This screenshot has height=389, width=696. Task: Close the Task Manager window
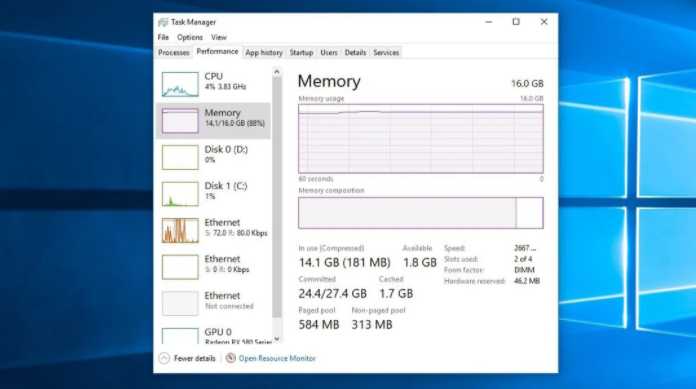[x=544, y=22]
